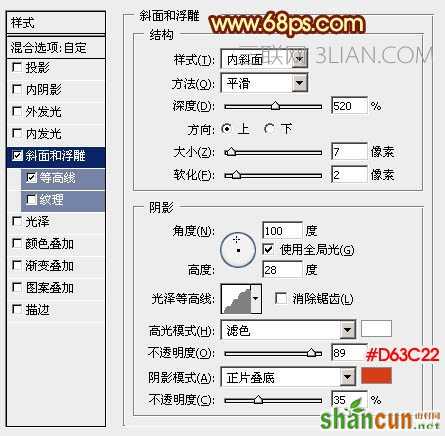The image size is (445, 436).
Task: Click the gloss contour curve thumbnail
Action: coord(236,299)
